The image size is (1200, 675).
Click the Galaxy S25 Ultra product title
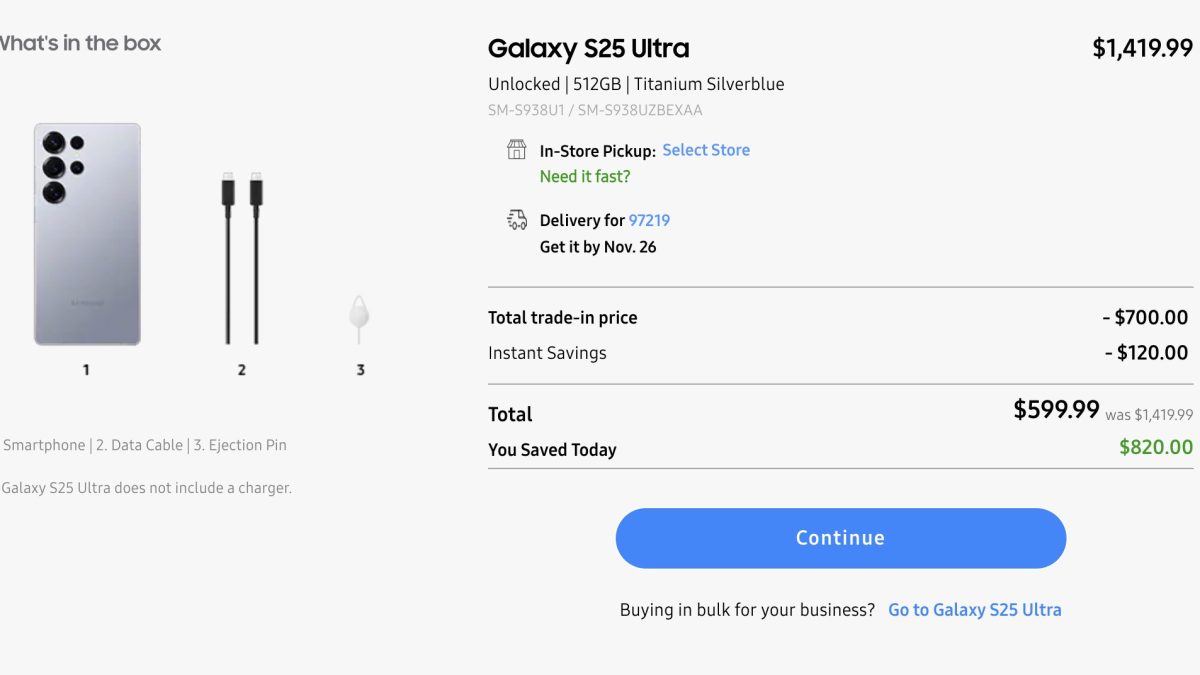tap(588, 48)
